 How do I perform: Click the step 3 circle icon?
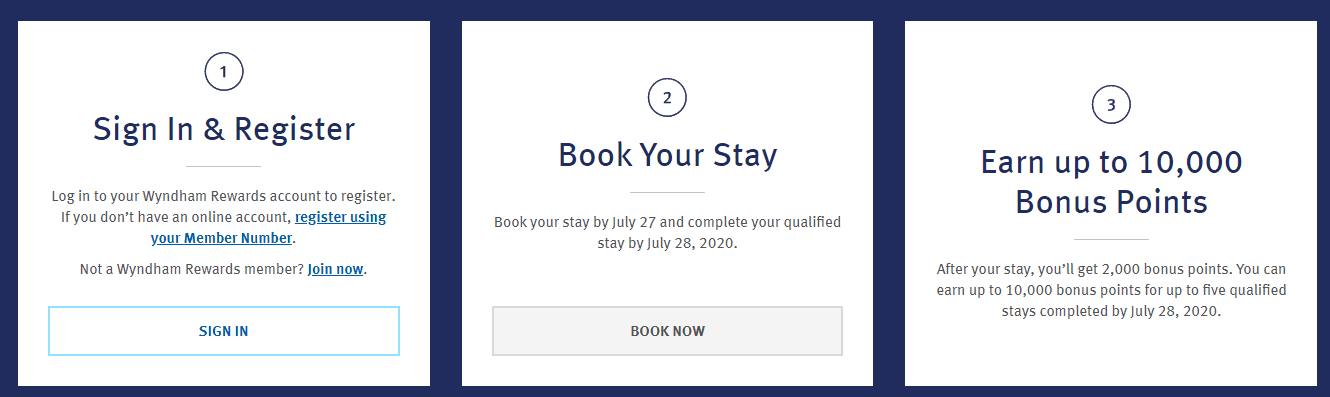click(1111, 104)
